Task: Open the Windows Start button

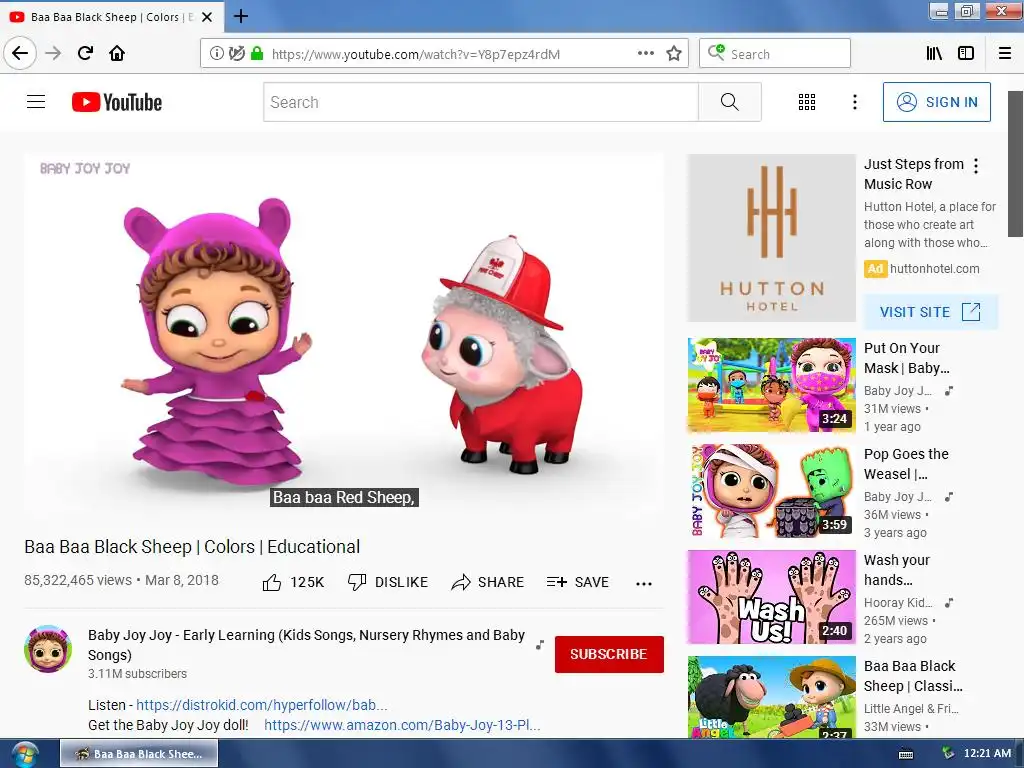Action: click(x=25, y=754)
